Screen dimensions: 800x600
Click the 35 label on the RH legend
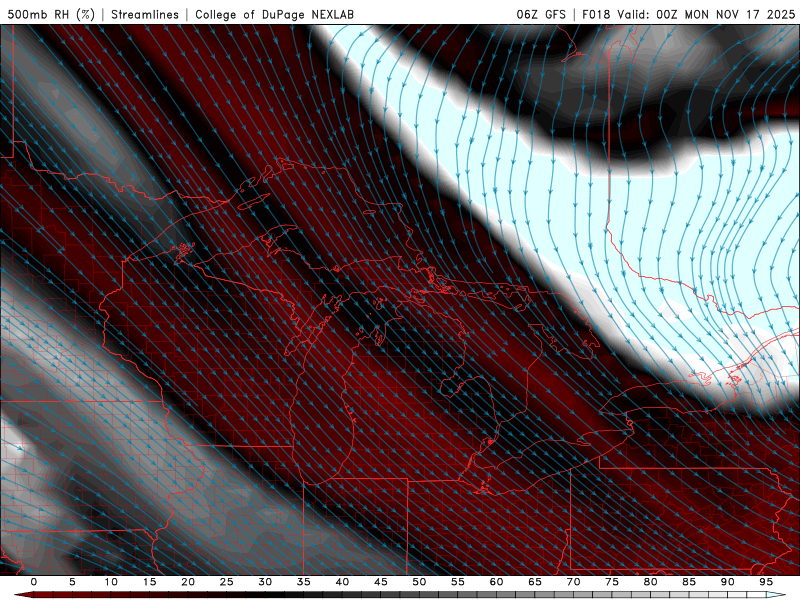pos(304,582)
